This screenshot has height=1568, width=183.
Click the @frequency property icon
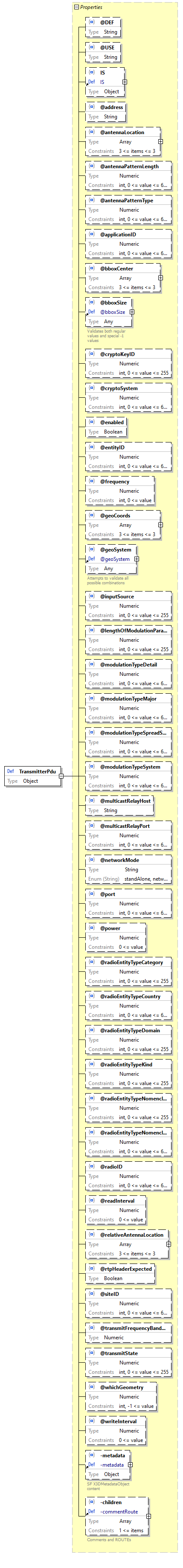coord(92,482)
